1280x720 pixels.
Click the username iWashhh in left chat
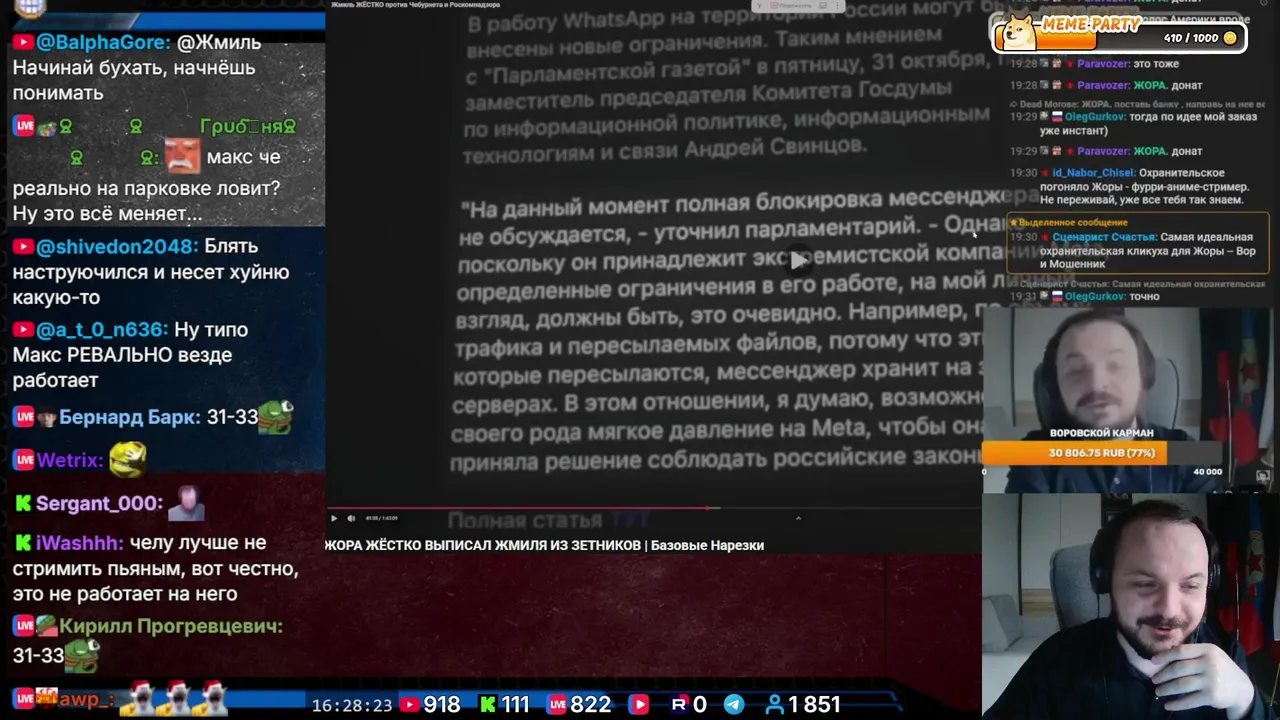[80, 543]
